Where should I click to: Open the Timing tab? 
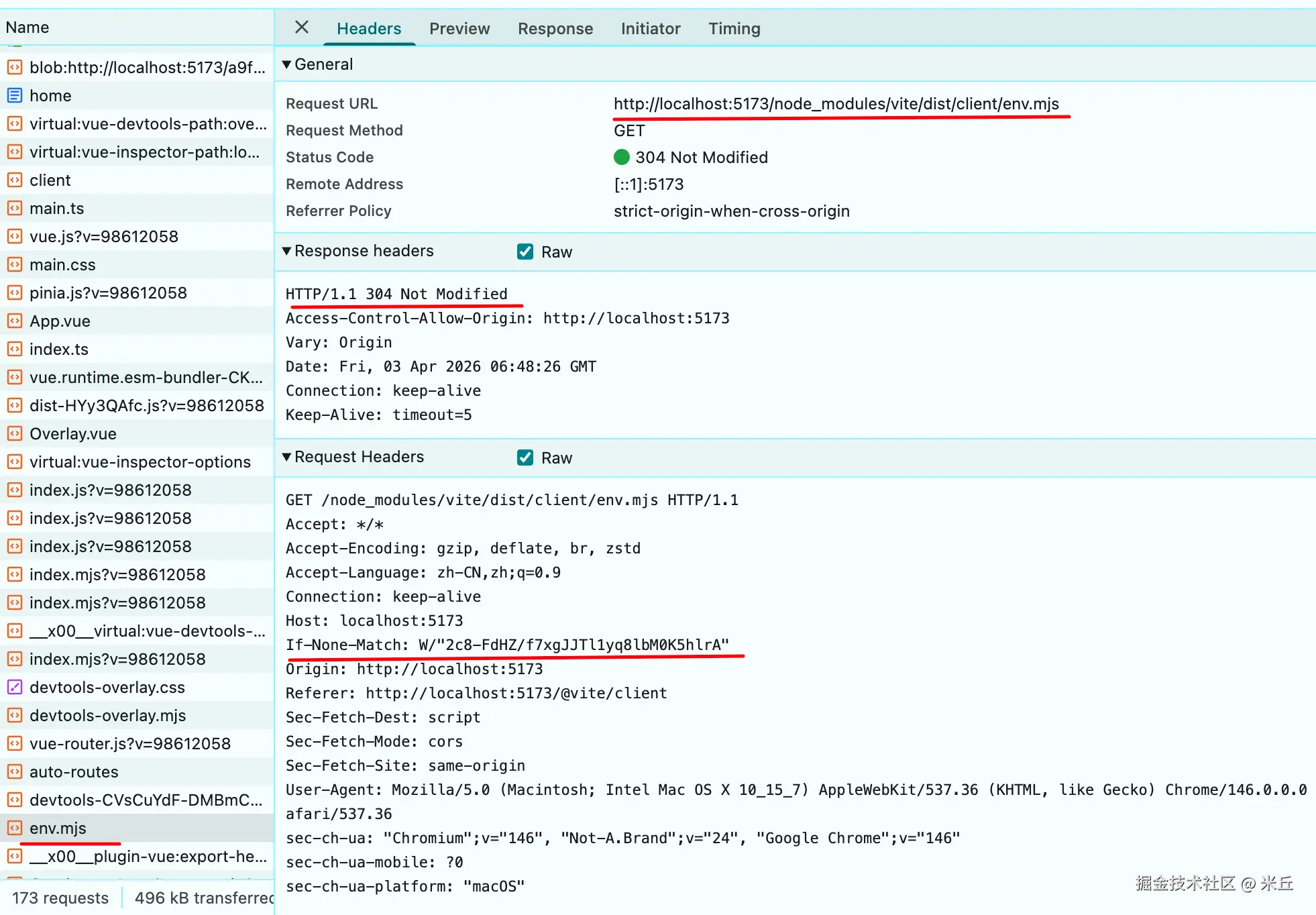(734, 29)
